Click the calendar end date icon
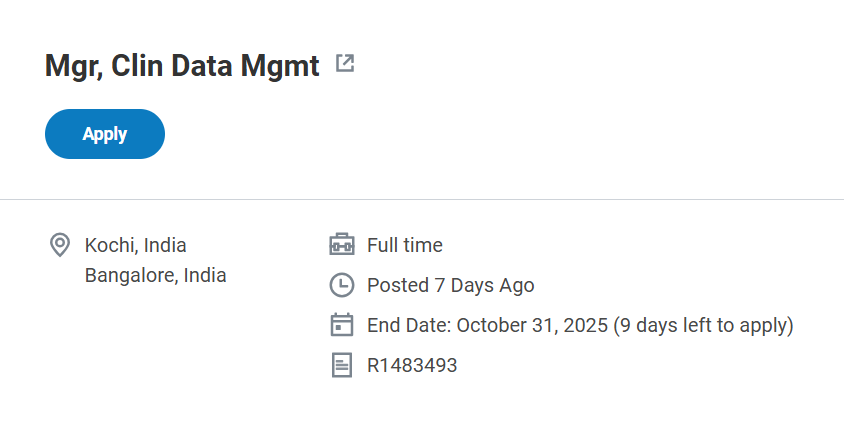Viewport: 844px width, 447px height. tap(342, 325)
